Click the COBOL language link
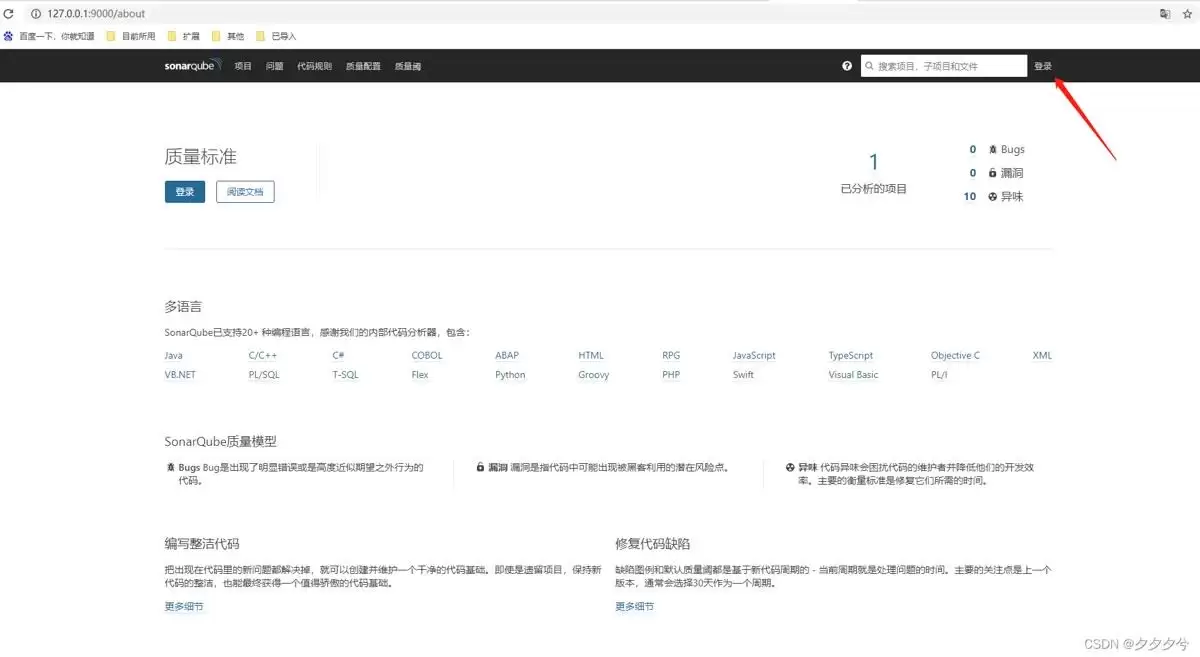 [x=427, y=355]
